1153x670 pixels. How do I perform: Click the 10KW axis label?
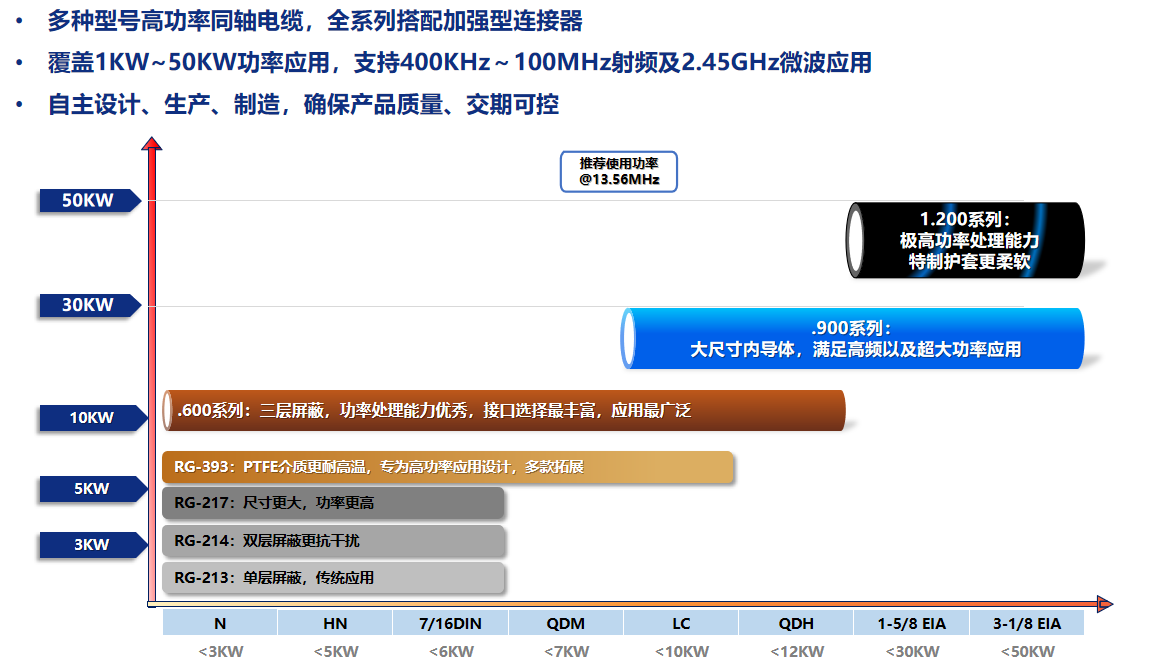[91, 418]
